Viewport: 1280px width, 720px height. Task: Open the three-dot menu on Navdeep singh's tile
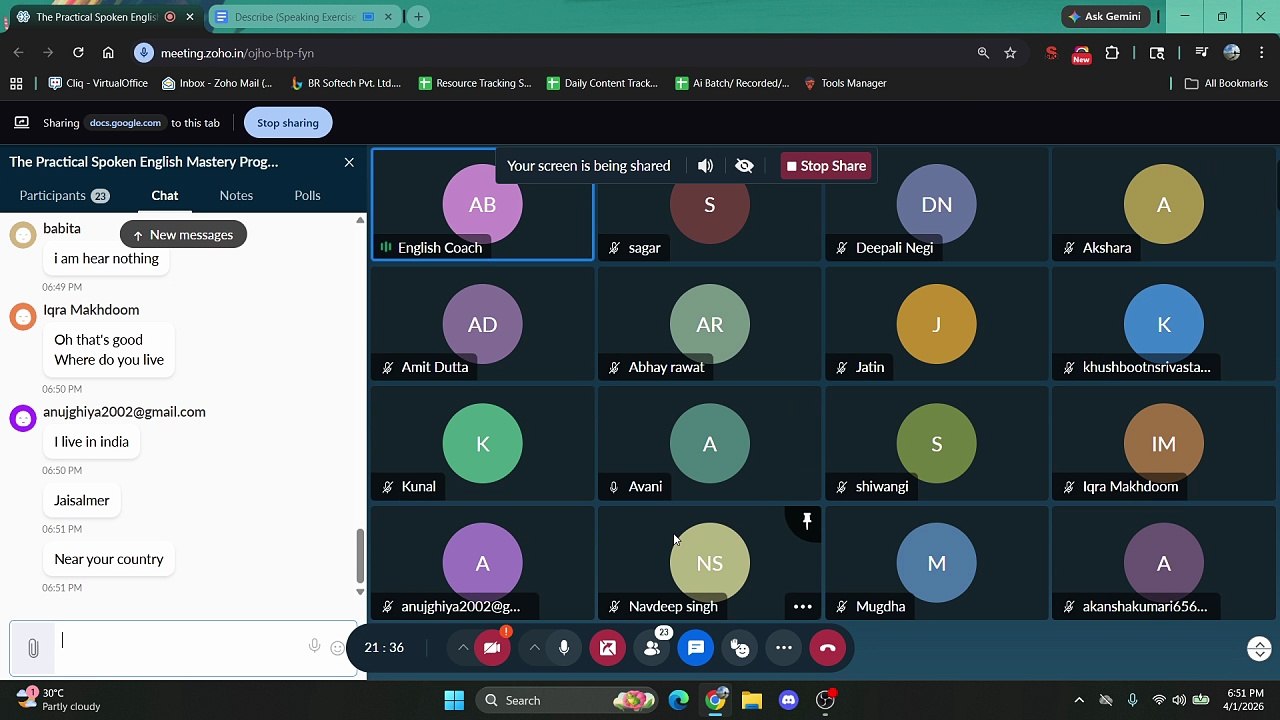(x=802, y=606)
